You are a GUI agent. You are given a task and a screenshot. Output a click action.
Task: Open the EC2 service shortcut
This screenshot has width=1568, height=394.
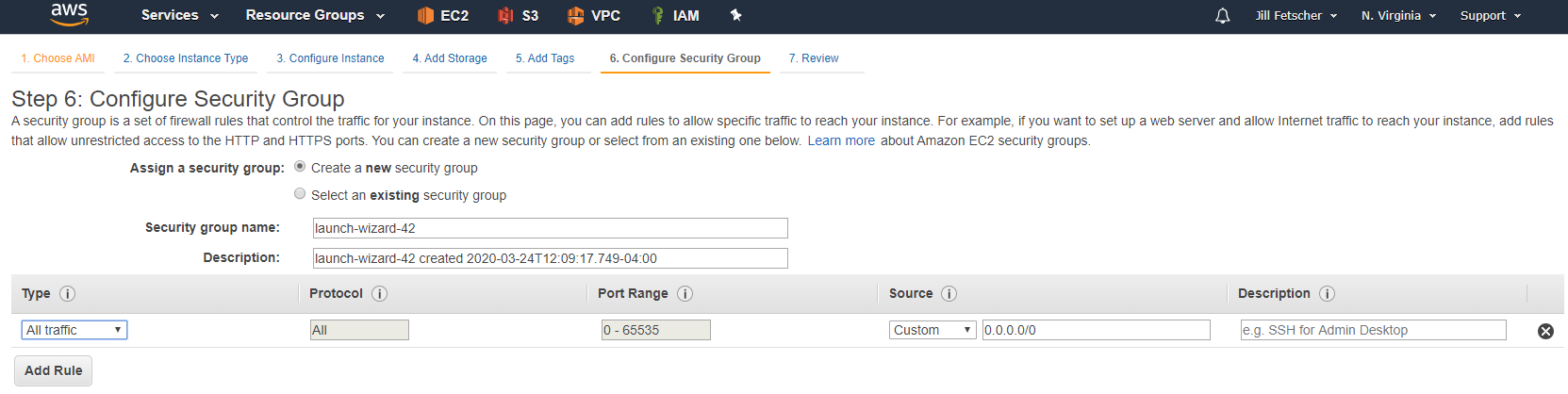(442, 15)
